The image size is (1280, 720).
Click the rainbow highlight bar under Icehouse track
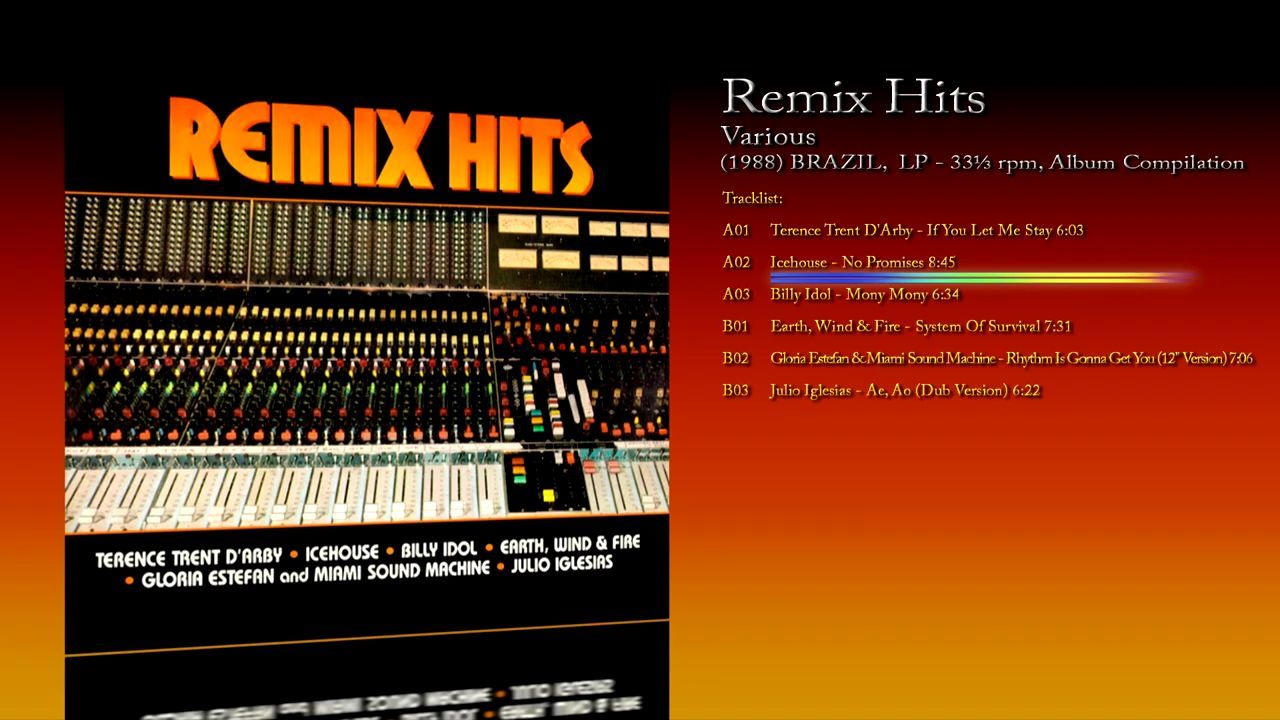980,276
